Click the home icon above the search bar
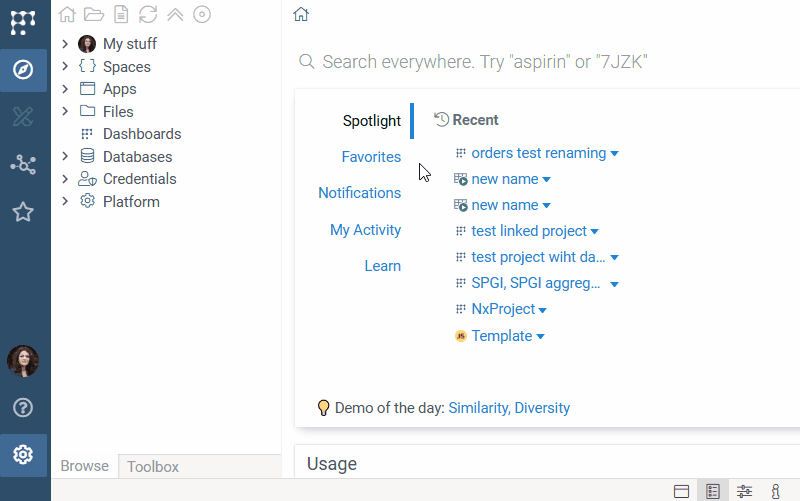This screenshot has height=501, width=800. [x=301, y=14]
